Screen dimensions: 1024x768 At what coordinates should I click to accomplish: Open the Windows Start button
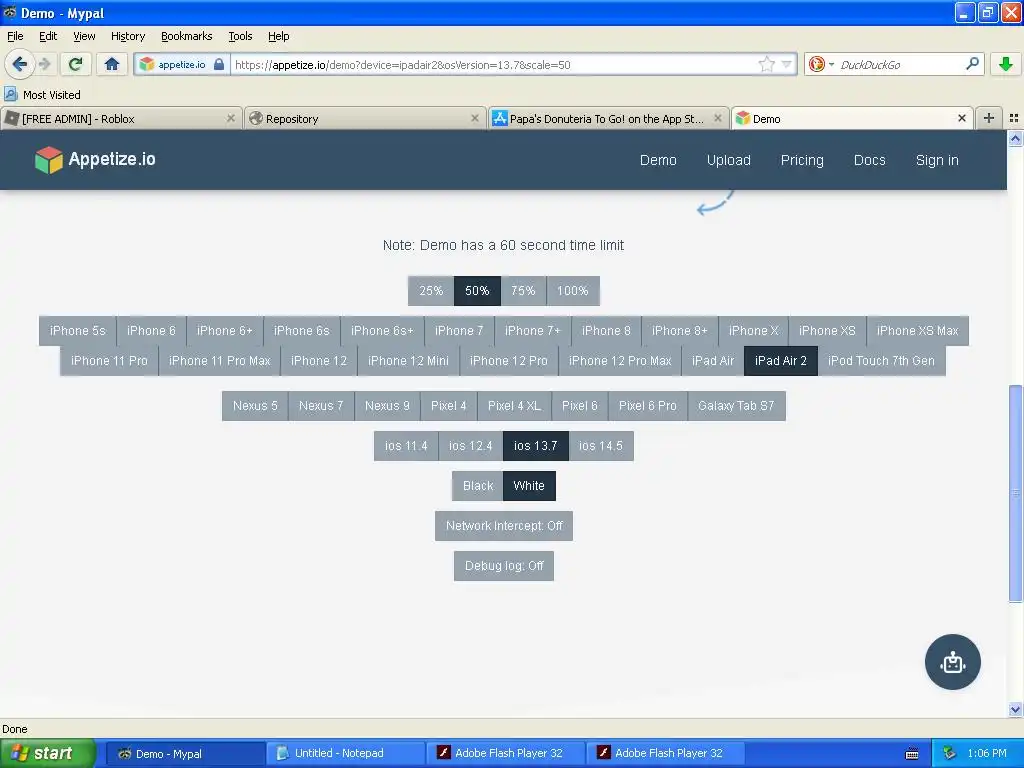pyautogui.click(x=47, y=753)
